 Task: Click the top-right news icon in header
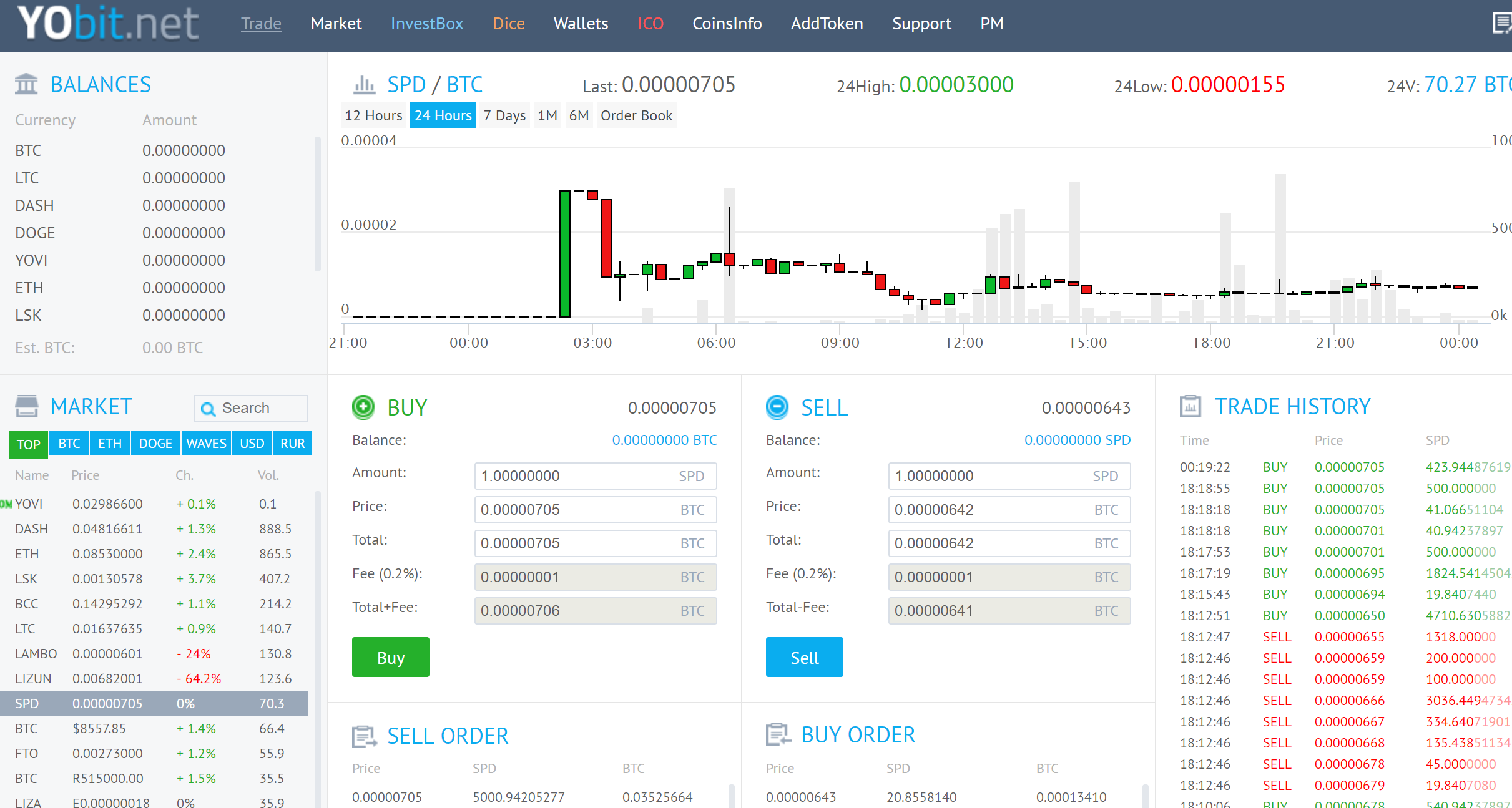(1501, 24)
